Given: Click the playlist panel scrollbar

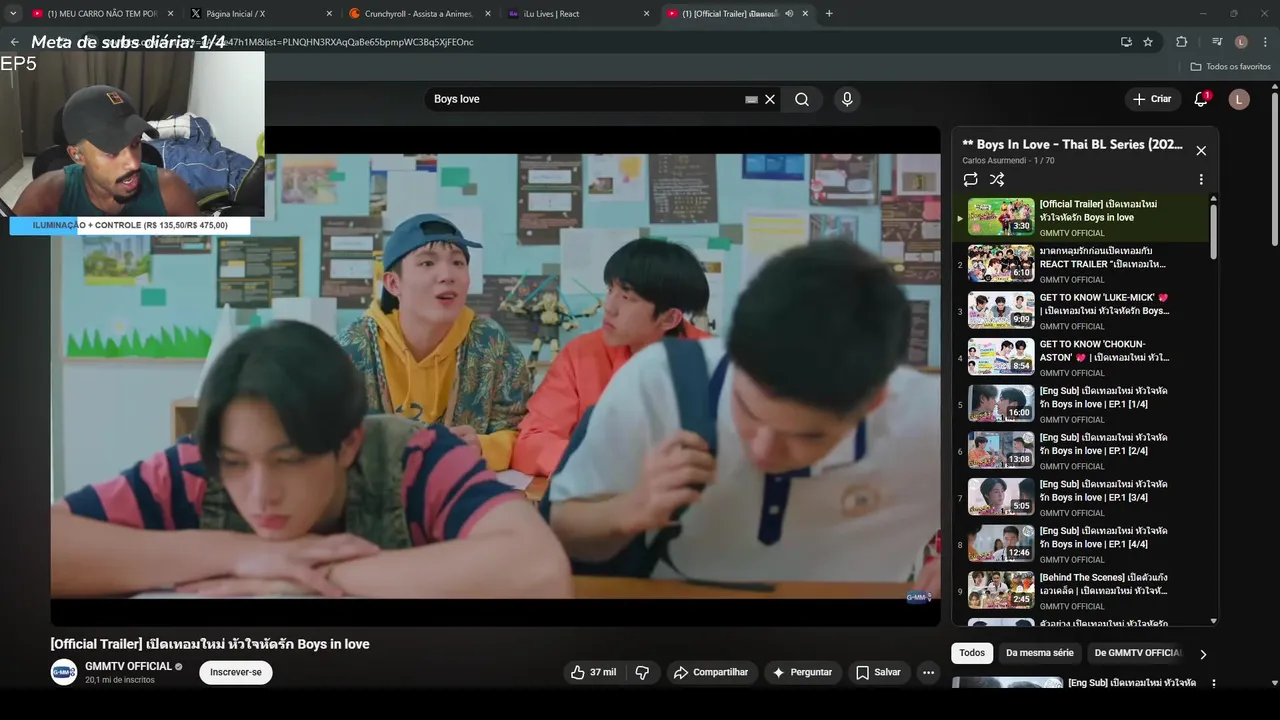Looking at the screenshot, I should point(1214,232).
